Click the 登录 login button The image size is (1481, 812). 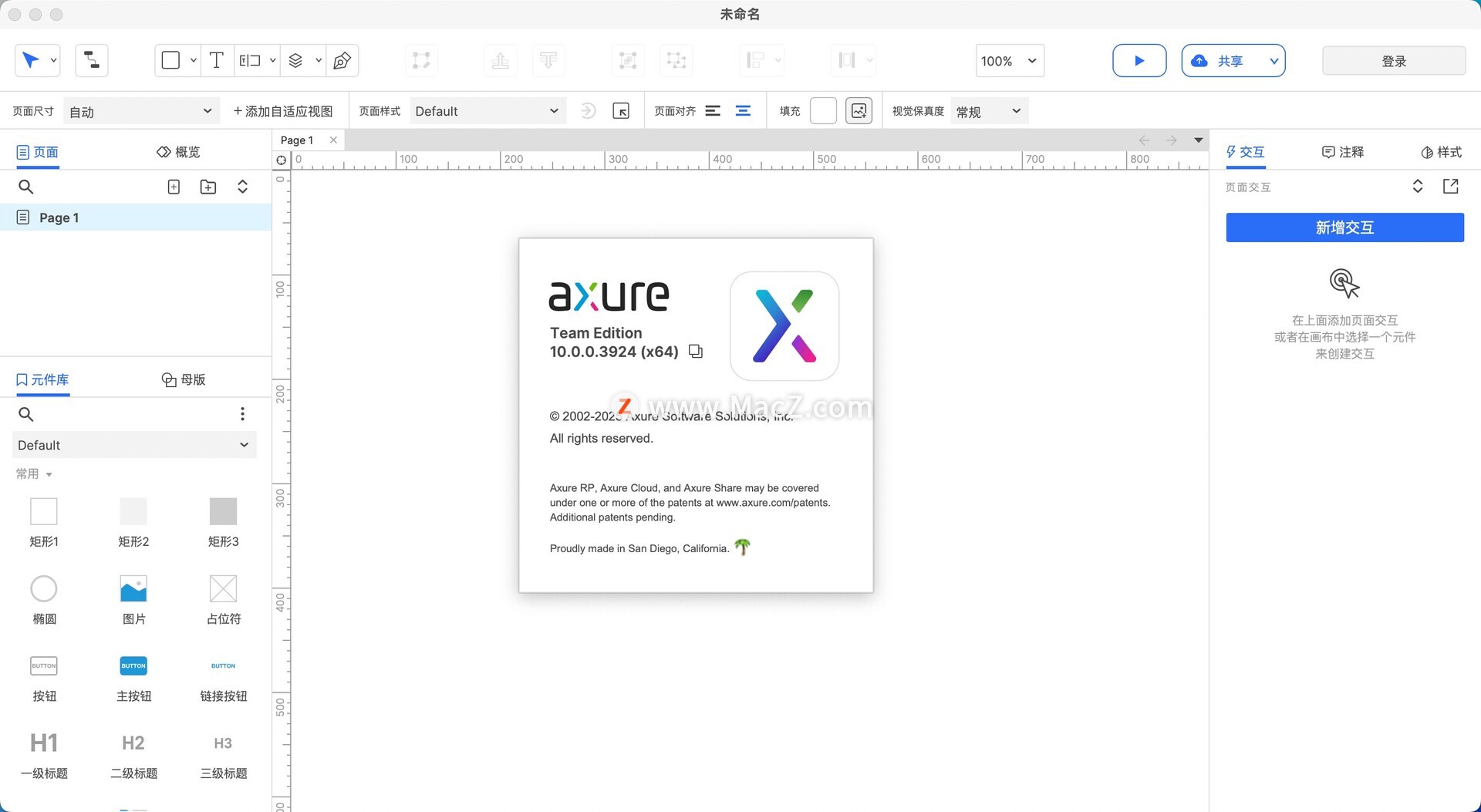click(x=1394, y=61)
